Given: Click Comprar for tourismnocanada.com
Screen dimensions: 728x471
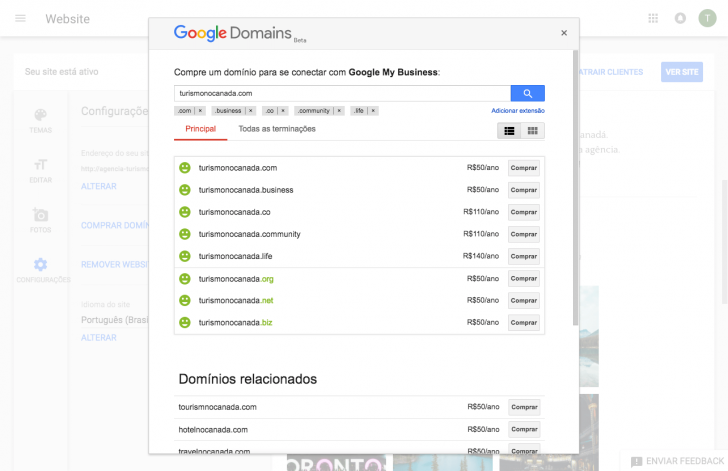Looking at the screenshot, I should coord(524,407).
